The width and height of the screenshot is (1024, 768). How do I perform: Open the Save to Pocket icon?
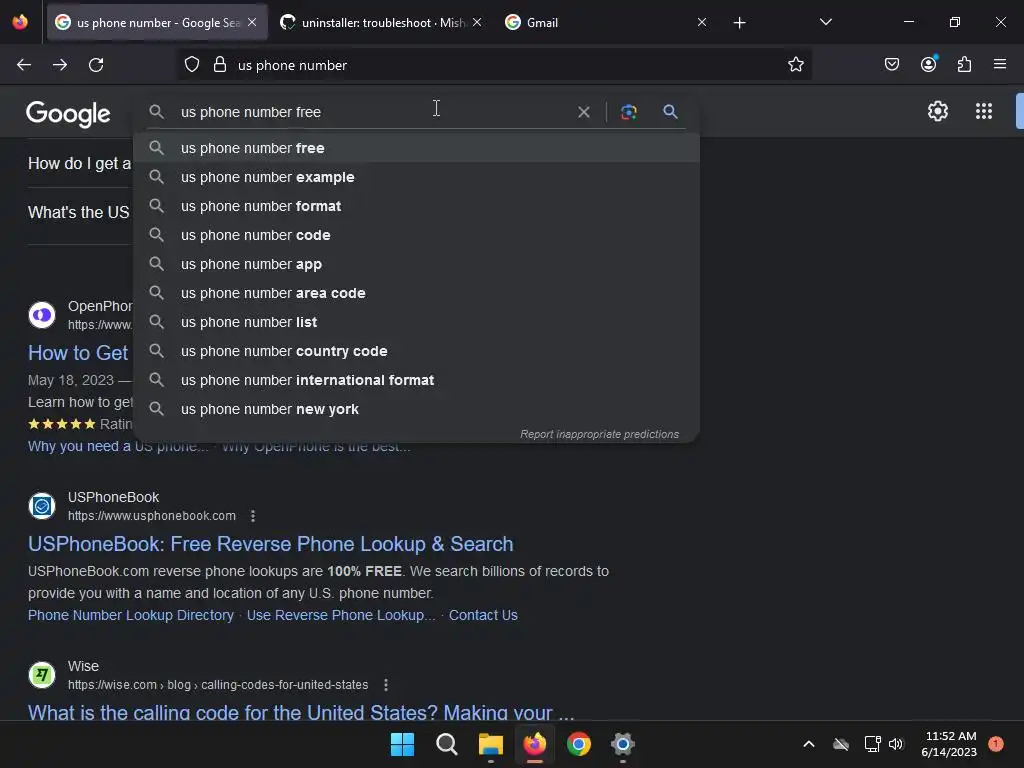[x=892, y=65]
